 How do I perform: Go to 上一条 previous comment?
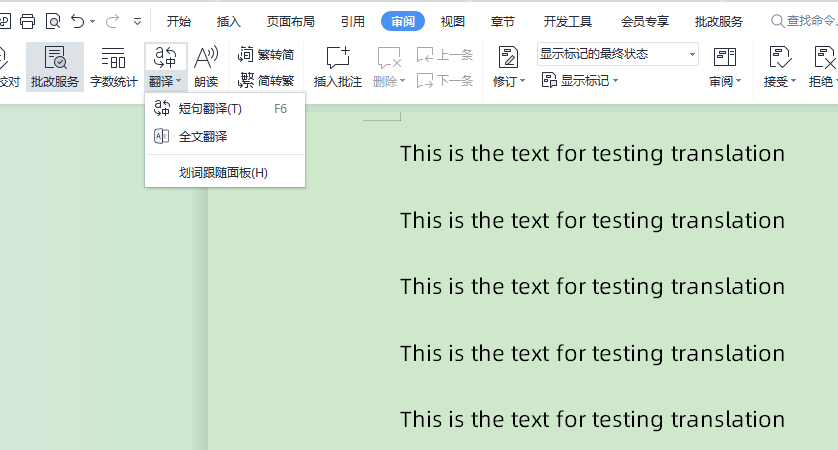pos(445,55)
